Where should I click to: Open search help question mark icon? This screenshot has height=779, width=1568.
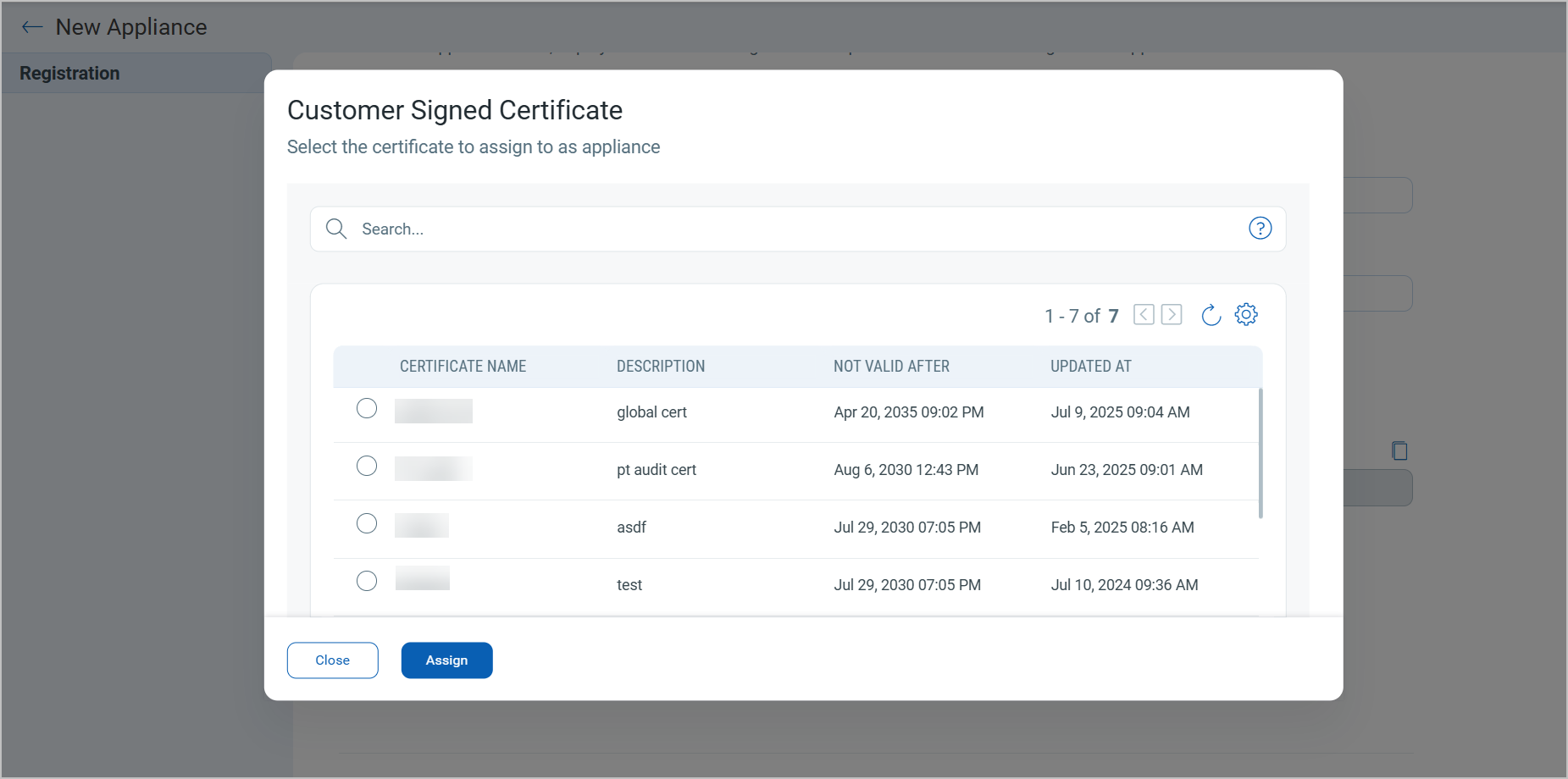(x=1260, y=229)
